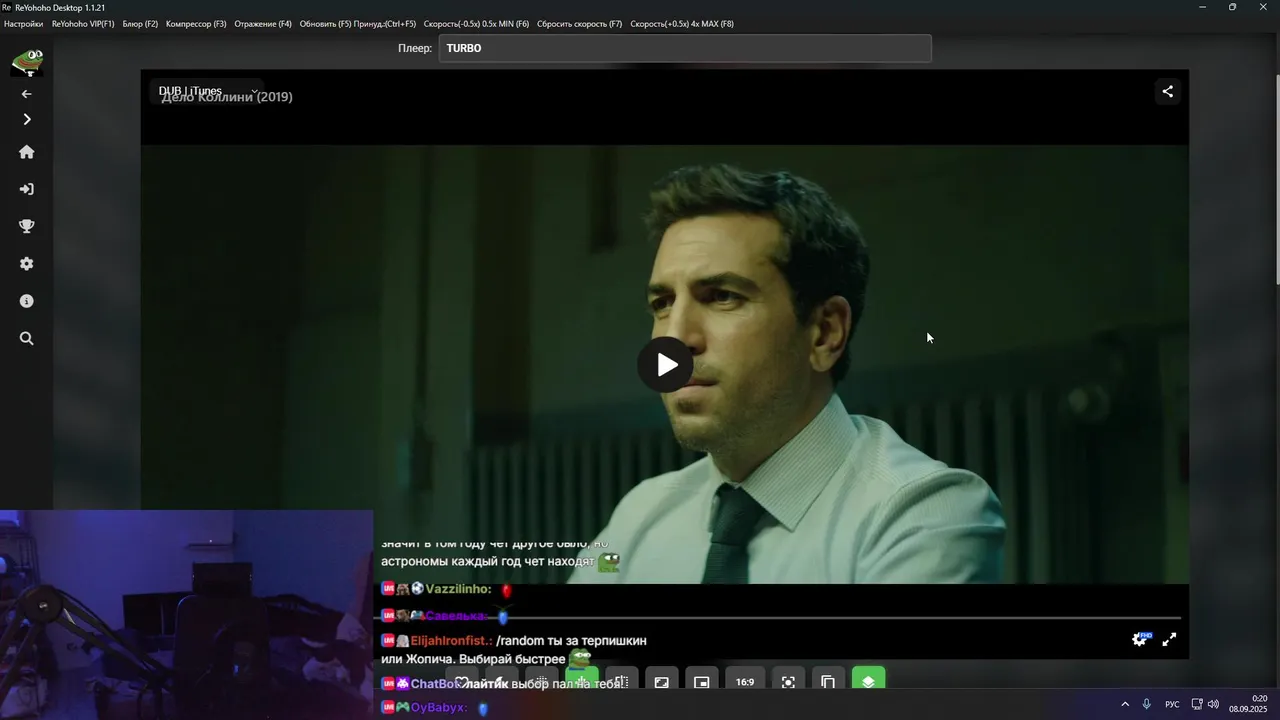Open the Настройки menu
The image size is (1280, 720).
[23, 24]
